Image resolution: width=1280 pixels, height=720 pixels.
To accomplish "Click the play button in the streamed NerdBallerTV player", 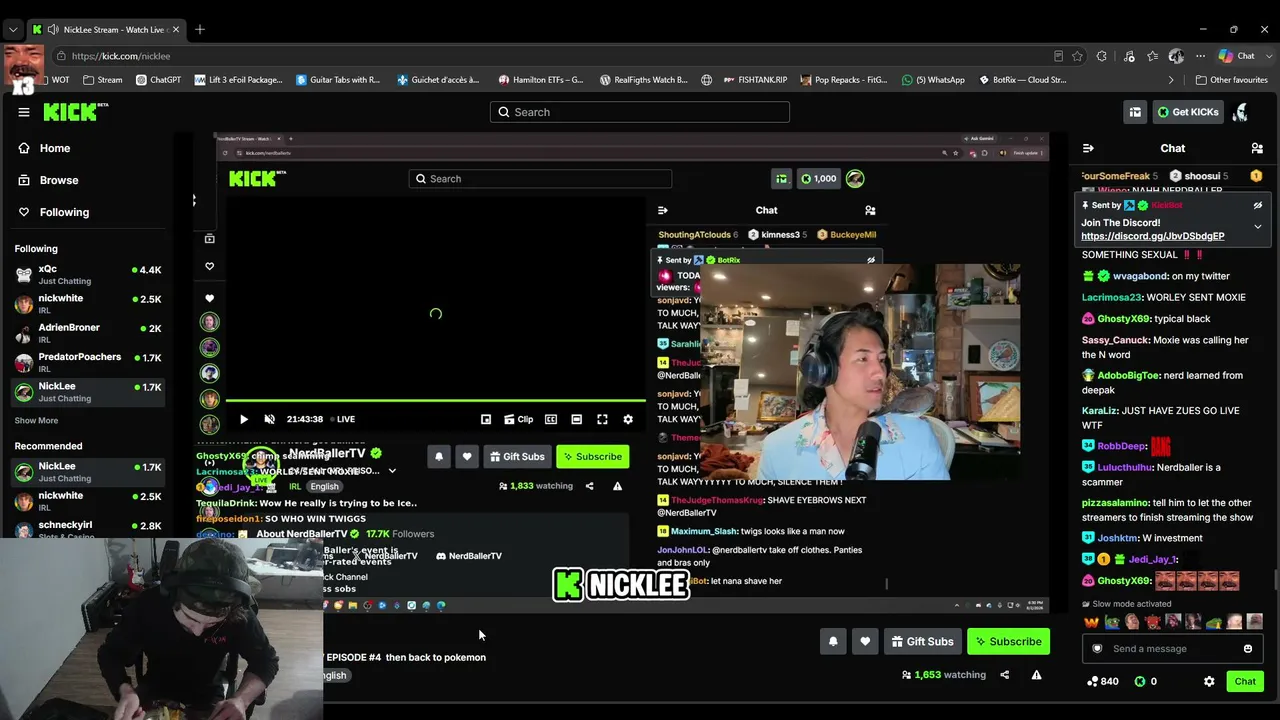I will 243,419.
